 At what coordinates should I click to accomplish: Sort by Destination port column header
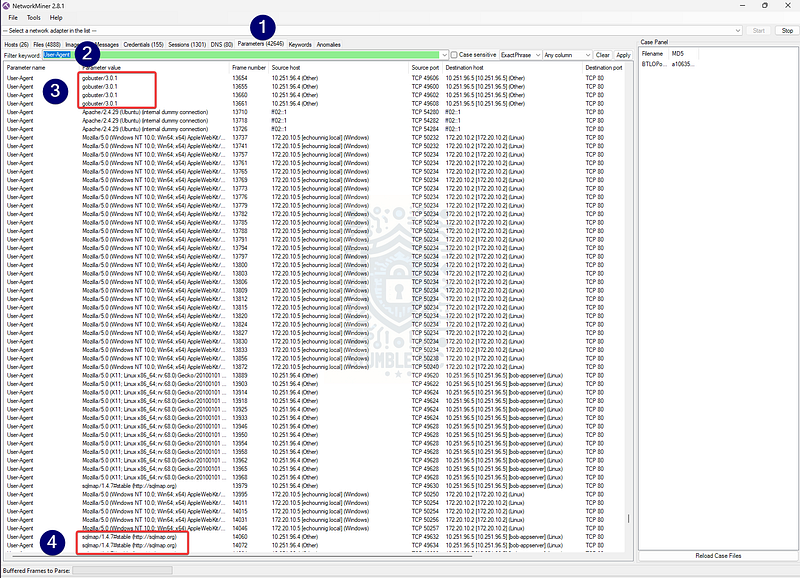(604, 67)
